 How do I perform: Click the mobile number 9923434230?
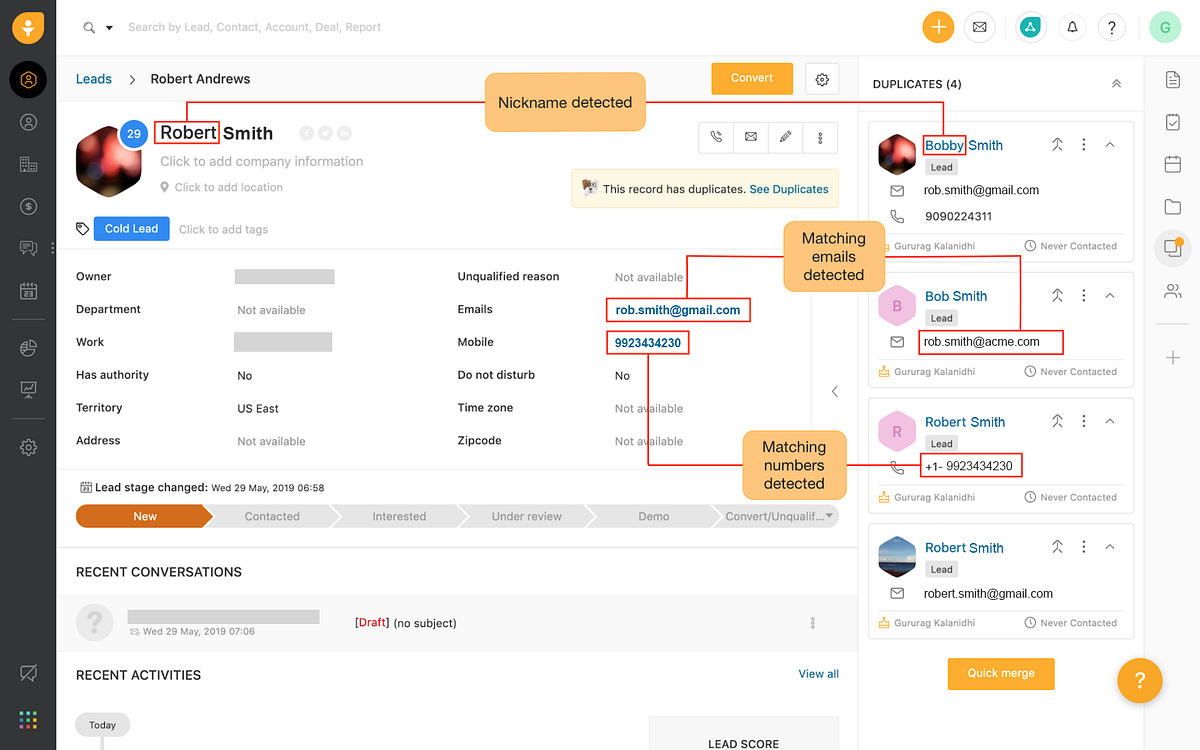pos(648,343)
